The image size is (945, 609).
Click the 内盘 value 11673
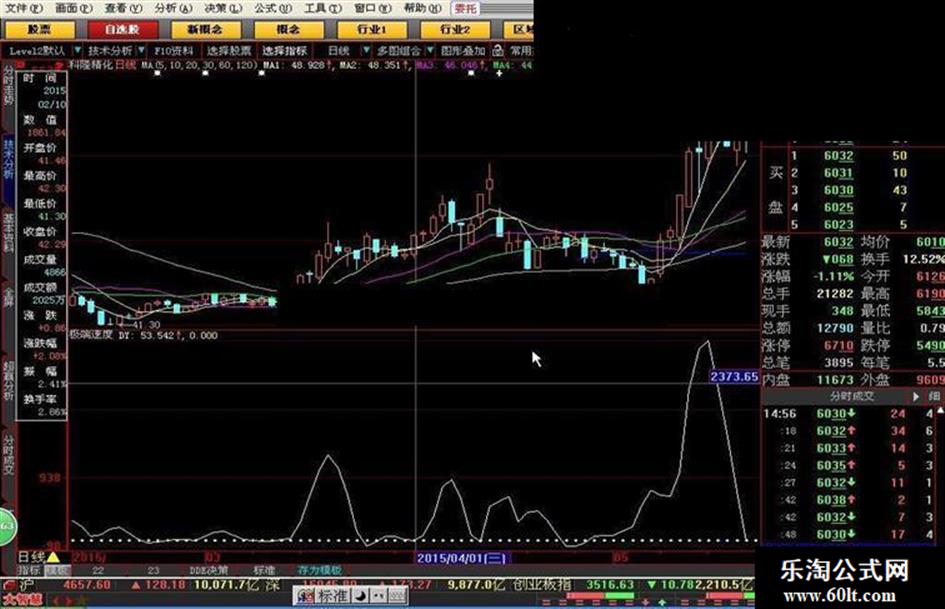tap(835, 380)
